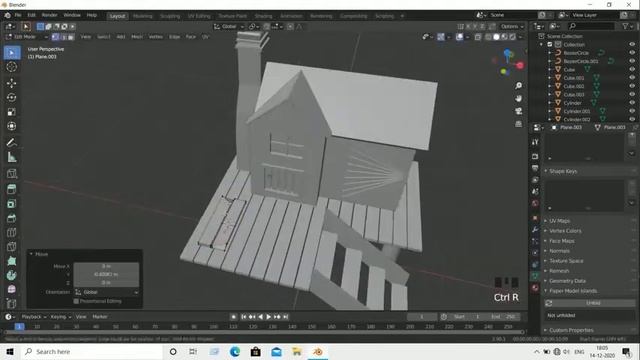This screenshot has height=360, width=640.
Task: Select the Poly Build tool
Action: 12,261
